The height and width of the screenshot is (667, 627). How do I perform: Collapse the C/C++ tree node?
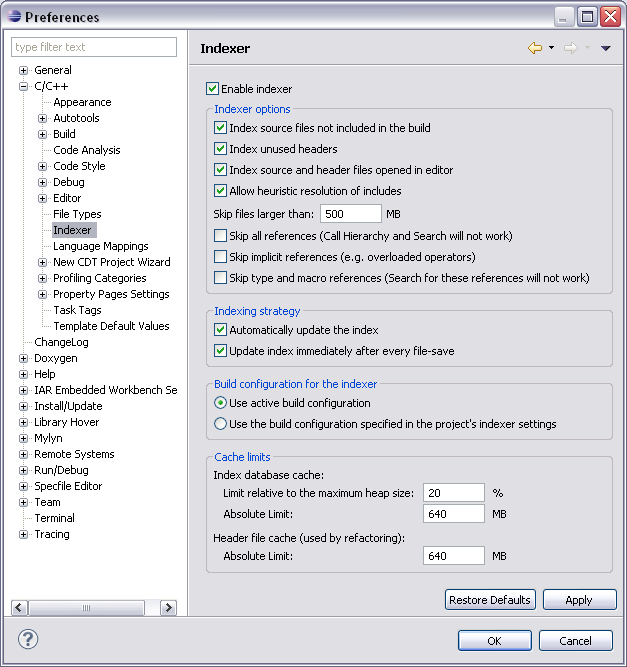tap(23, 86)
